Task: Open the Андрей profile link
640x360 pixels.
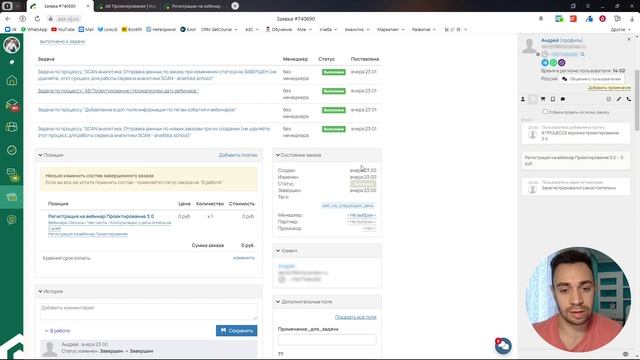Action: [x=562, y=40]
